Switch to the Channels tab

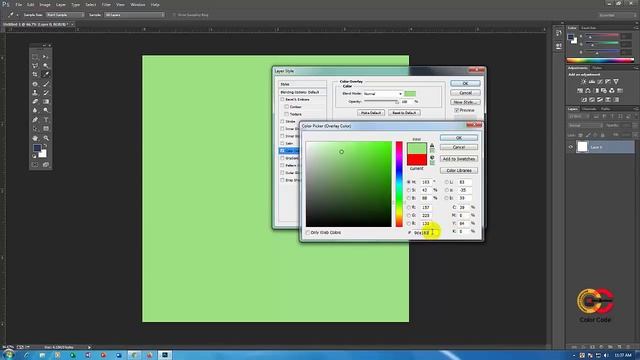click(x=589, y=109)
